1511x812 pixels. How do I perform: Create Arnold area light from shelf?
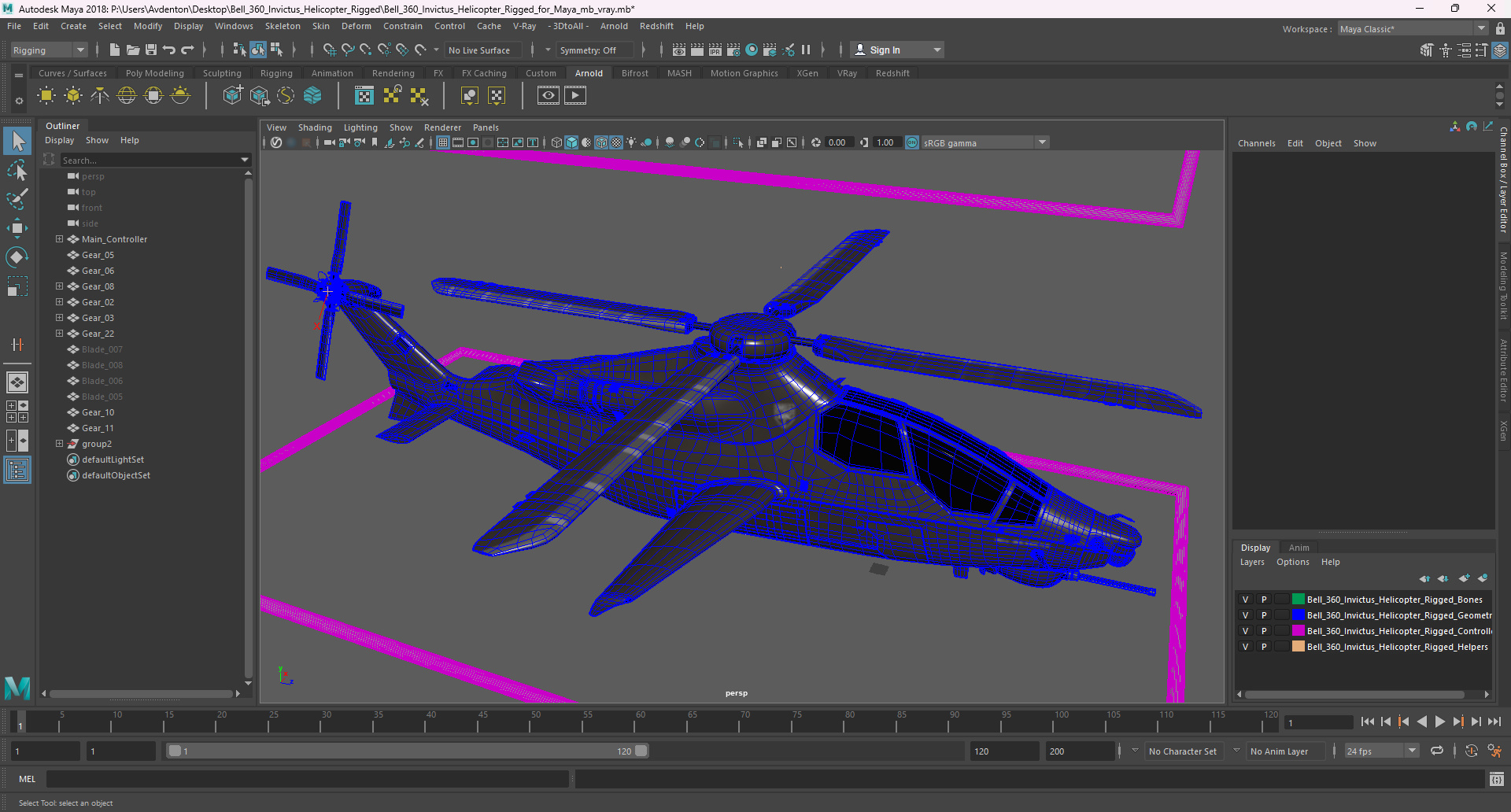46,96
